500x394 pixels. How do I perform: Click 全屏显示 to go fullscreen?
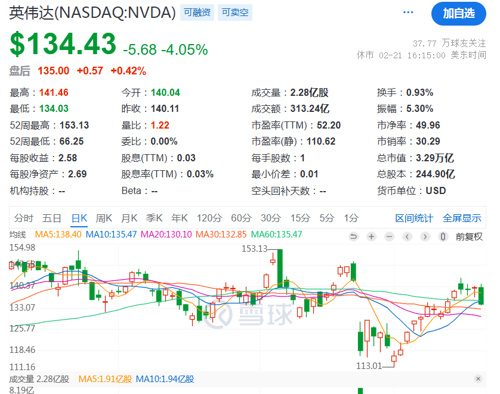462,218
